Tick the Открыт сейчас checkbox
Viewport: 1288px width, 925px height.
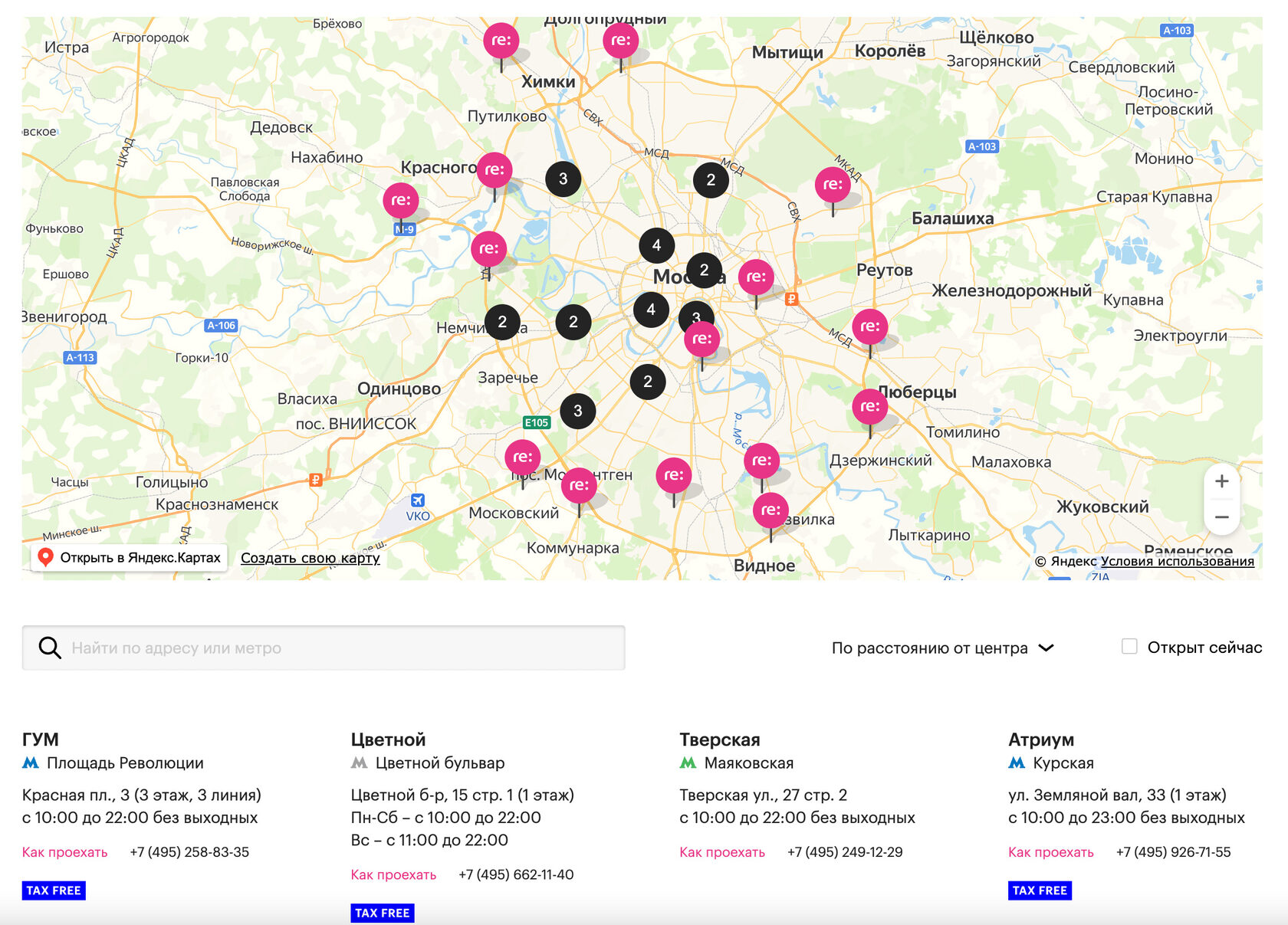[x=1129, y=647]
